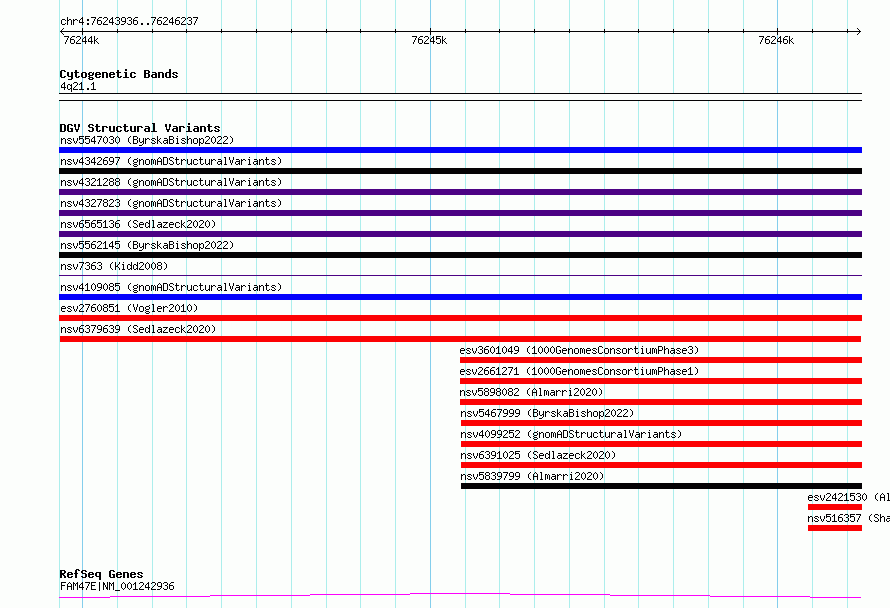Click the nsv516357 variant label
The height and width of the screenshot is (608, 890).
(x=849, y=518)
